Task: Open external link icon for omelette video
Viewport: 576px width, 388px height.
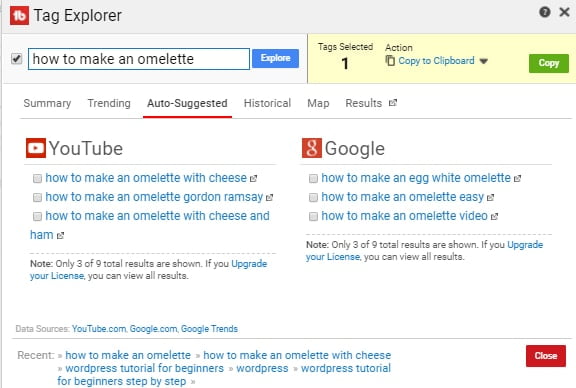Action: (494, 217)
